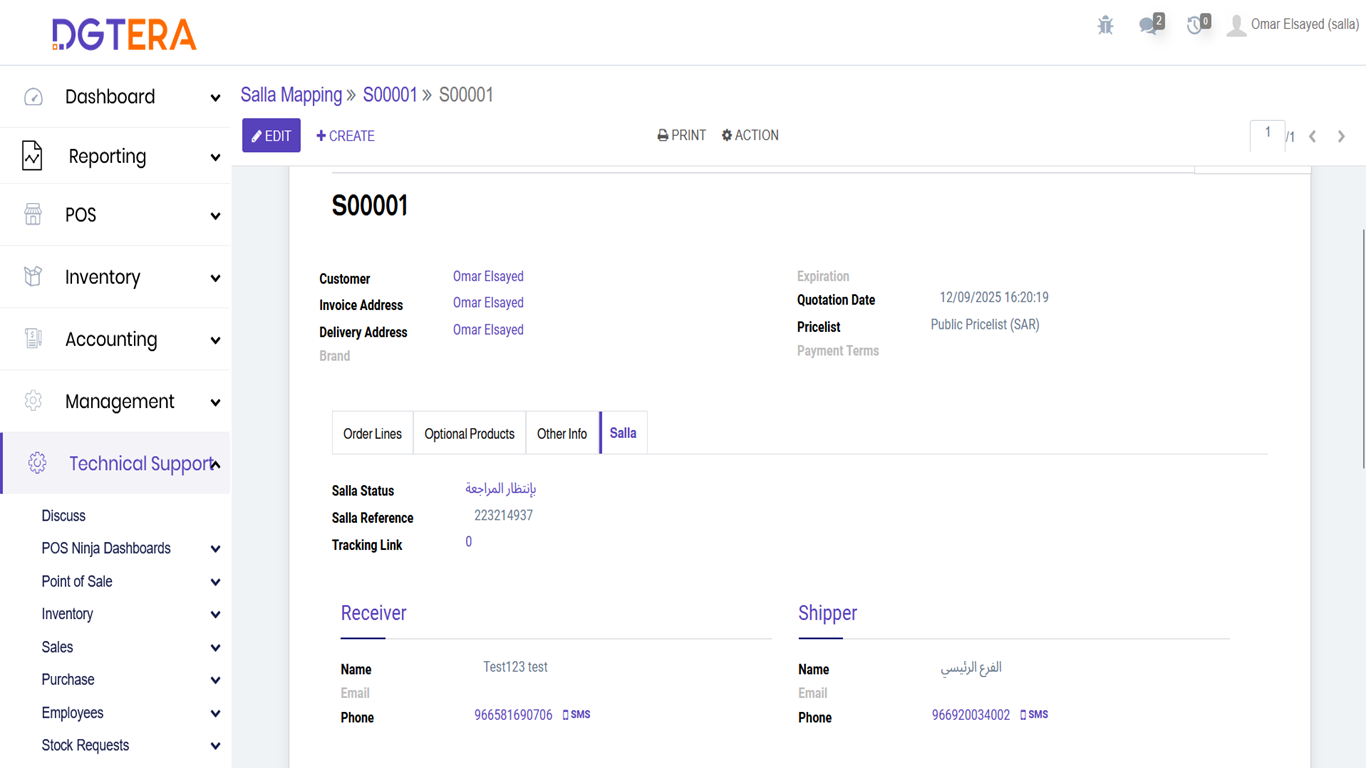Click the SMS icon beside receiver phone
The width and height of the screenshot is (1366, 768).
[577, 715]
